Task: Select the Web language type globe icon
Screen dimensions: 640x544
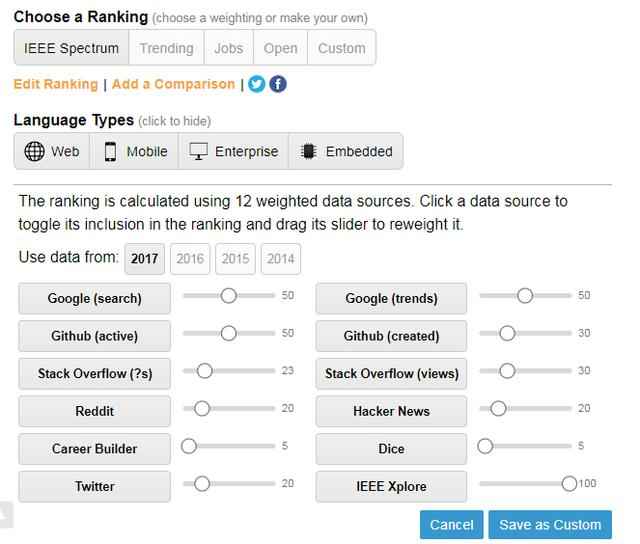Action: pos(34,152)
